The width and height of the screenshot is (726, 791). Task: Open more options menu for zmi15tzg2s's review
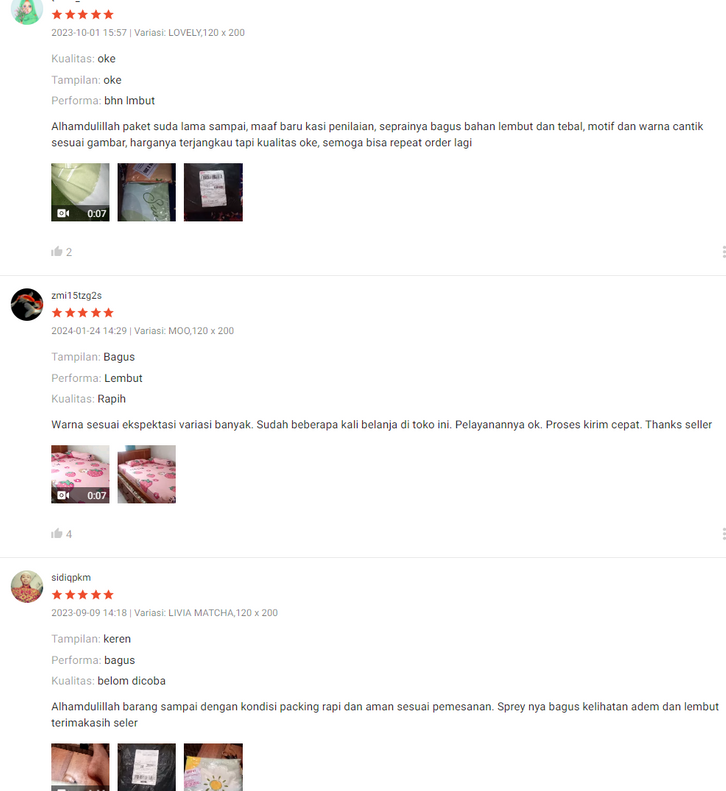point(723,534)
